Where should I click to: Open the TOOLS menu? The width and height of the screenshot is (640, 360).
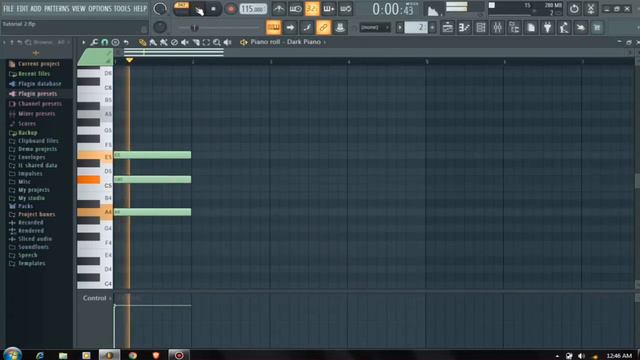122,9
